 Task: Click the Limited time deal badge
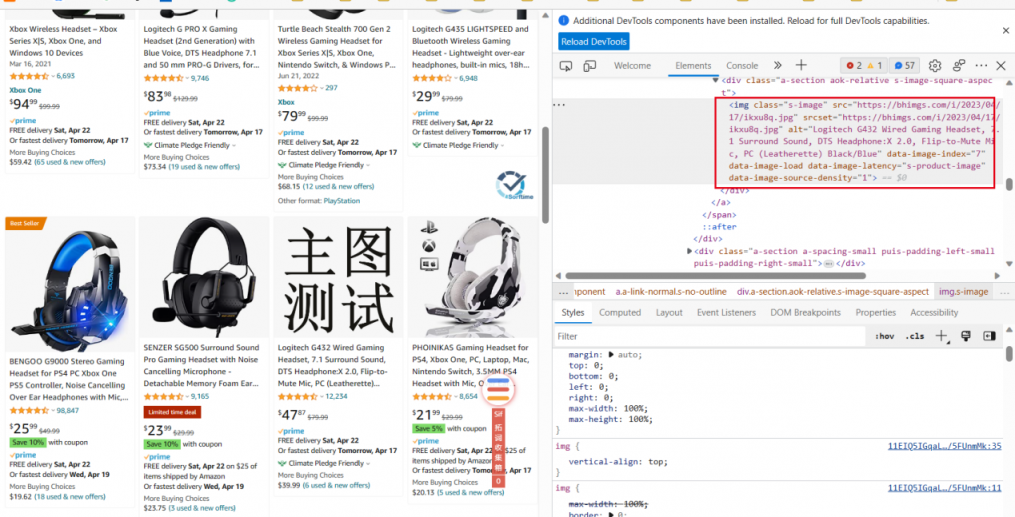click(172, 412)
